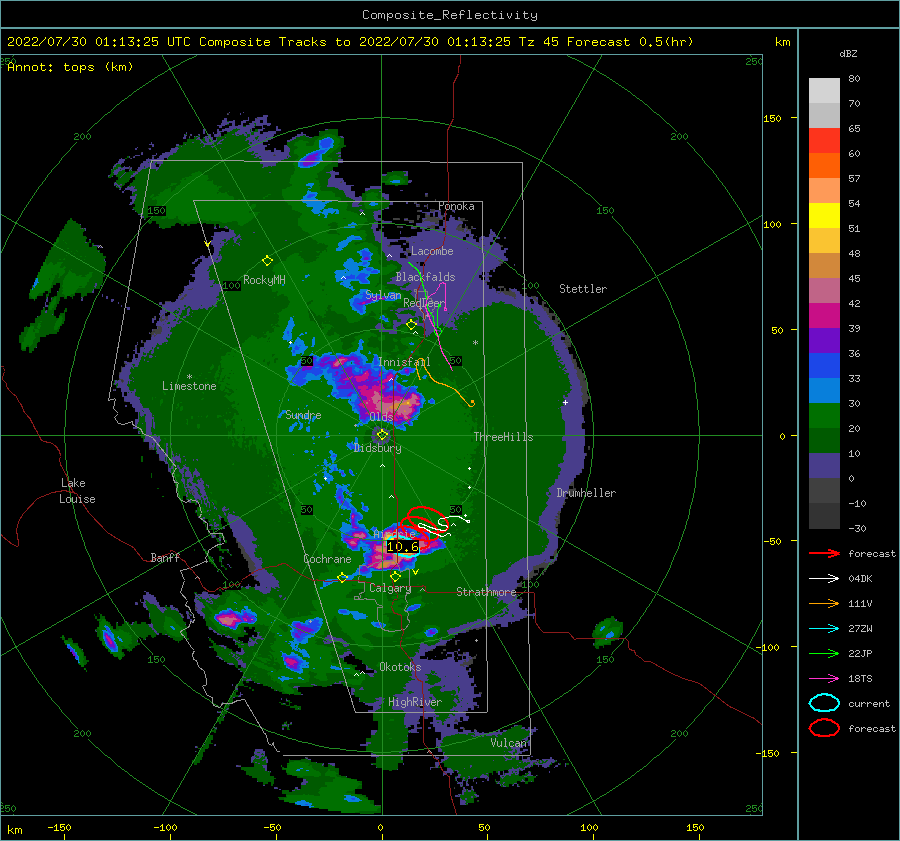Click the Lacombe city label

pyautogui.click(x=432, y=251)
